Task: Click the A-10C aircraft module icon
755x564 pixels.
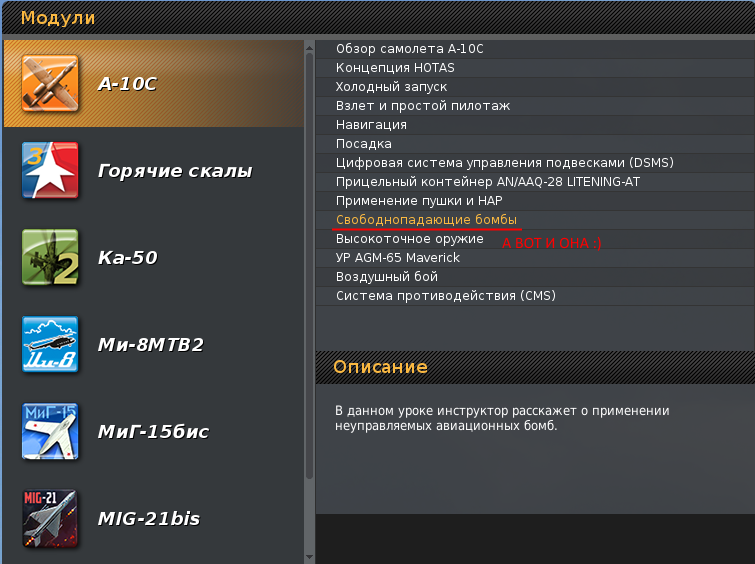Action: [x=50, y=84]
